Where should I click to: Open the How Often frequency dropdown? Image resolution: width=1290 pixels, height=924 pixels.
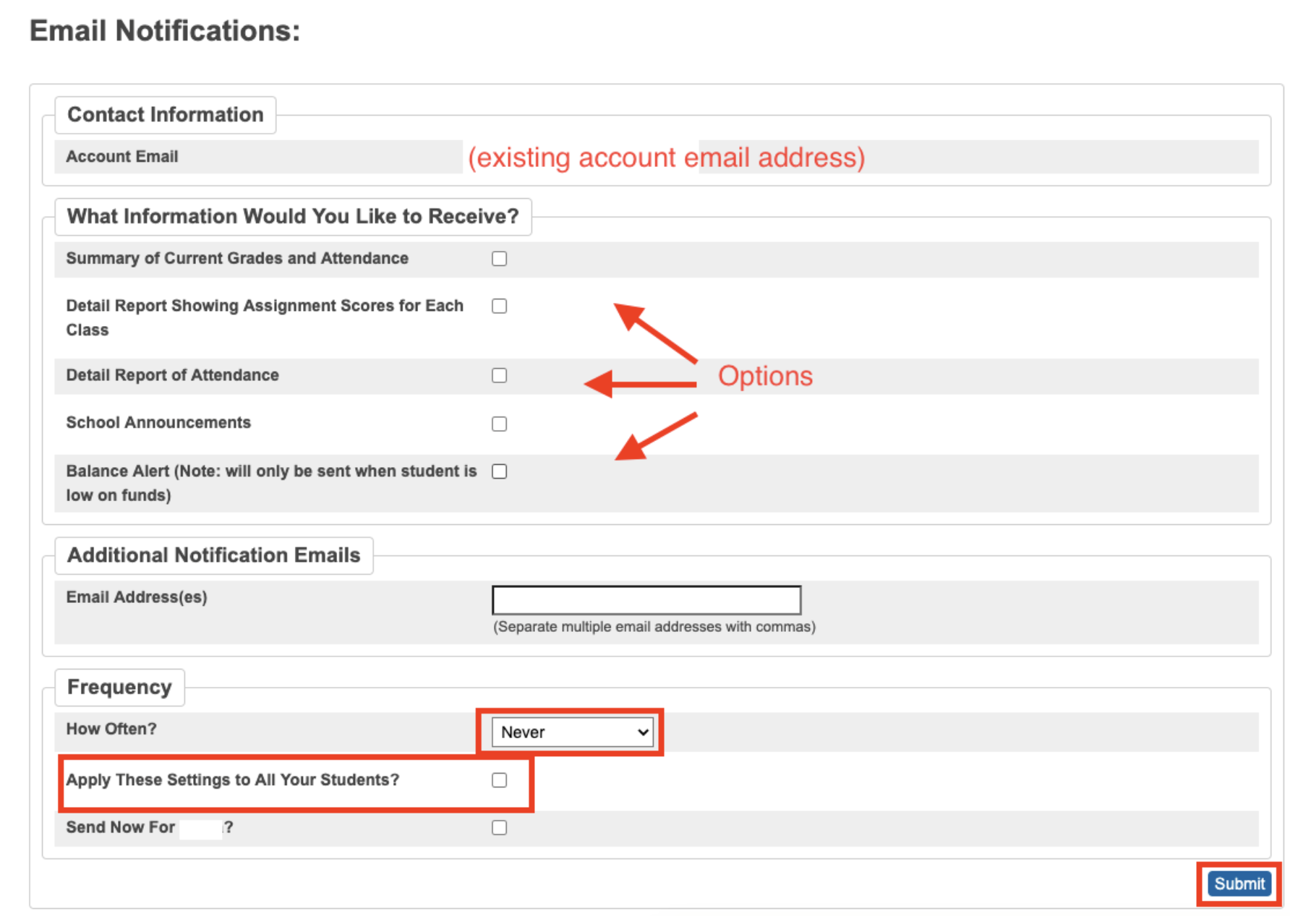[572, 732]
